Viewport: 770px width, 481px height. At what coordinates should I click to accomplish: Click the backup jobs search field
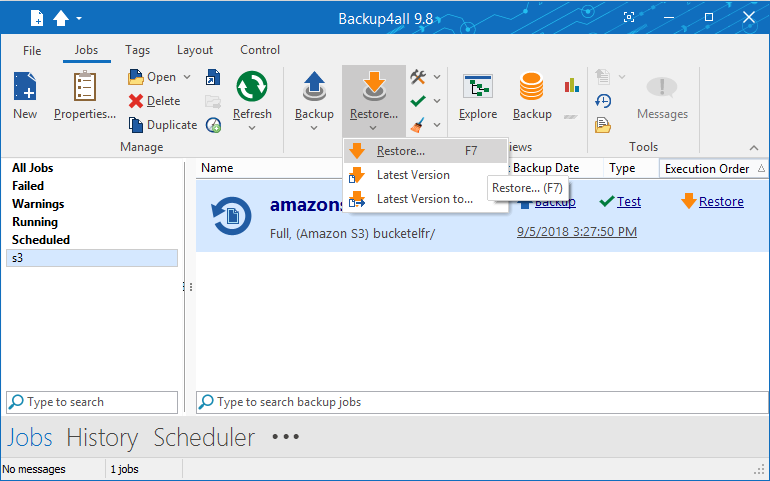click(x=480, y=402)
